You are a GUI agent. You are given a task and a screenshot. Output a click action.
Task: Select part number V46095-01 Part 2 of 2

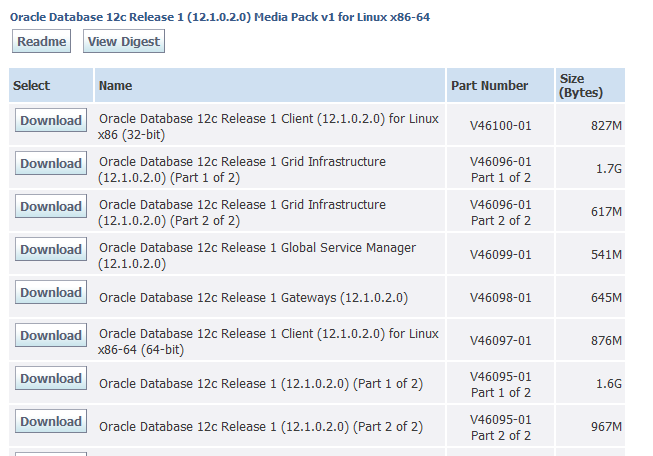pos(501,427)
